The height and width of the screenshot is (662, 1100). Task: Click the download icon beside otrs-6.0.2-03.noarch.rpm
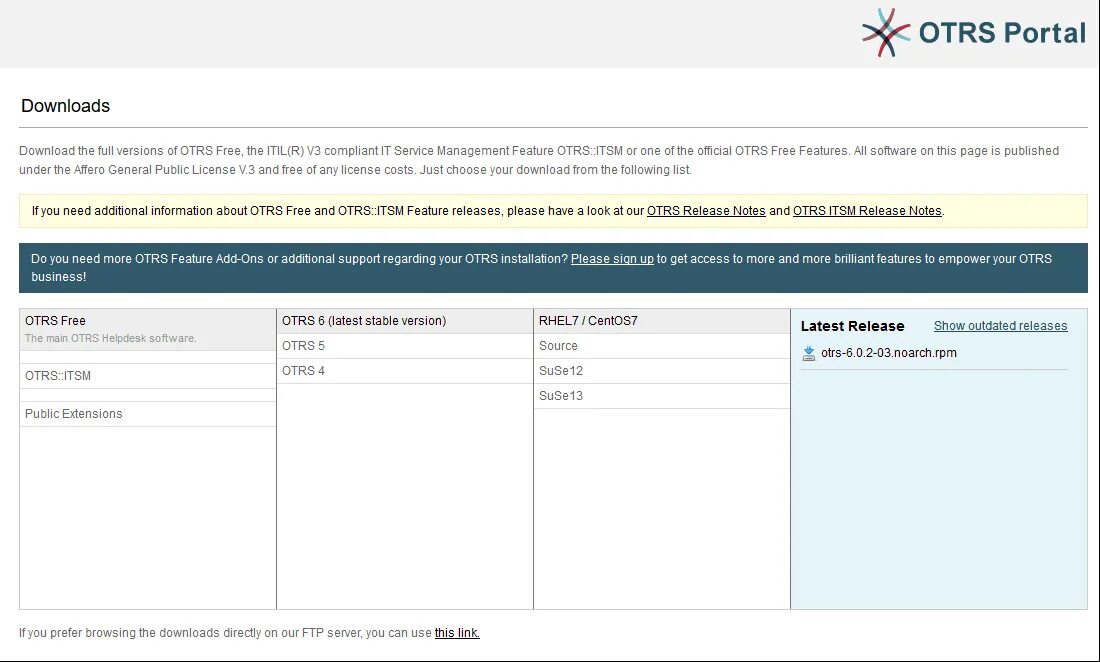click(x=808, y=352)
